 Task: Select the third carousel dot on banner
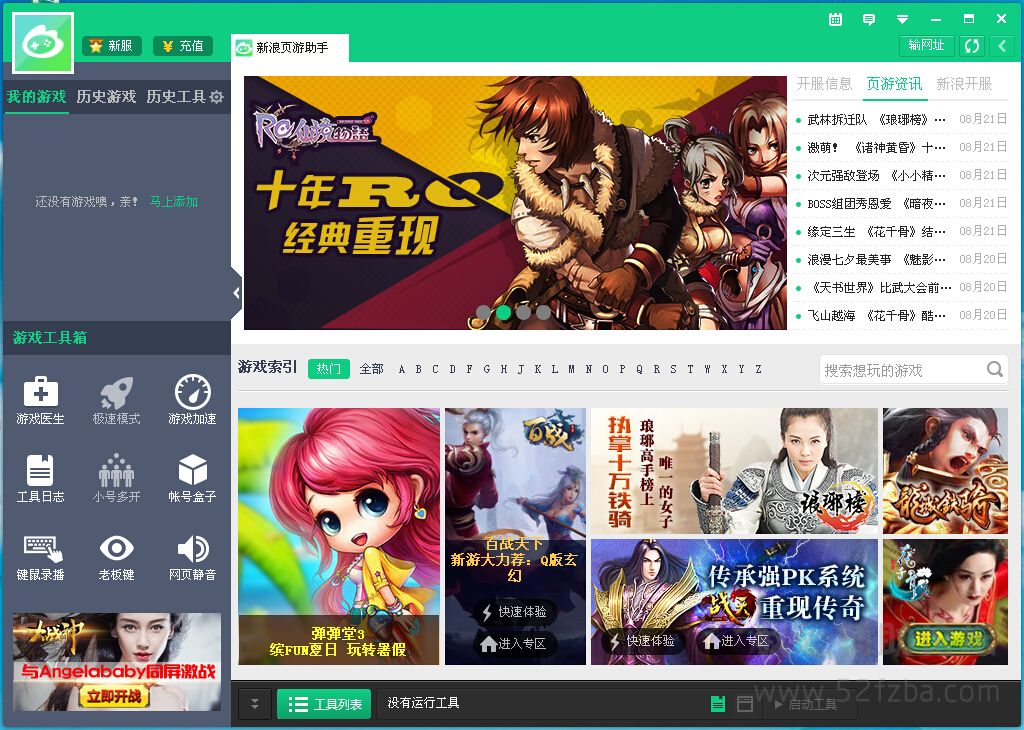[523, 312]
